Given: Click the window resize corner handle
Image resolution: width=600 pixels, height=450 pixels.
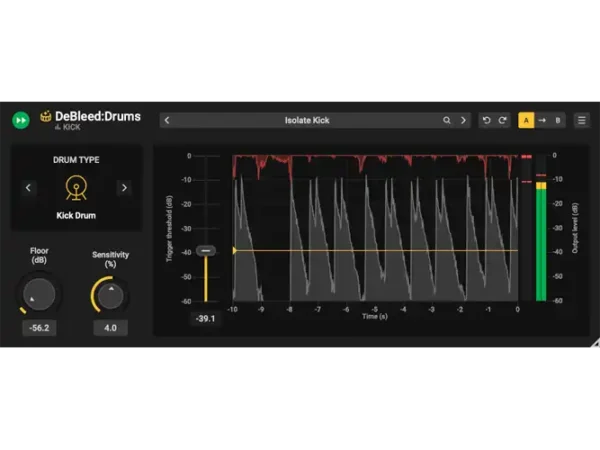Looking at the screenshot, I should pos(595,343).
